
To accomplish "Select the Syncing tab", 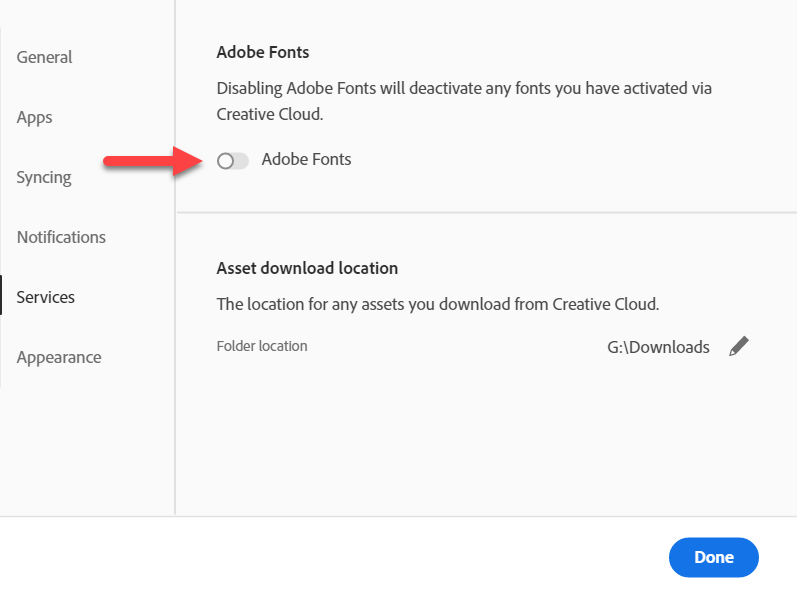I will click(44, 177).
